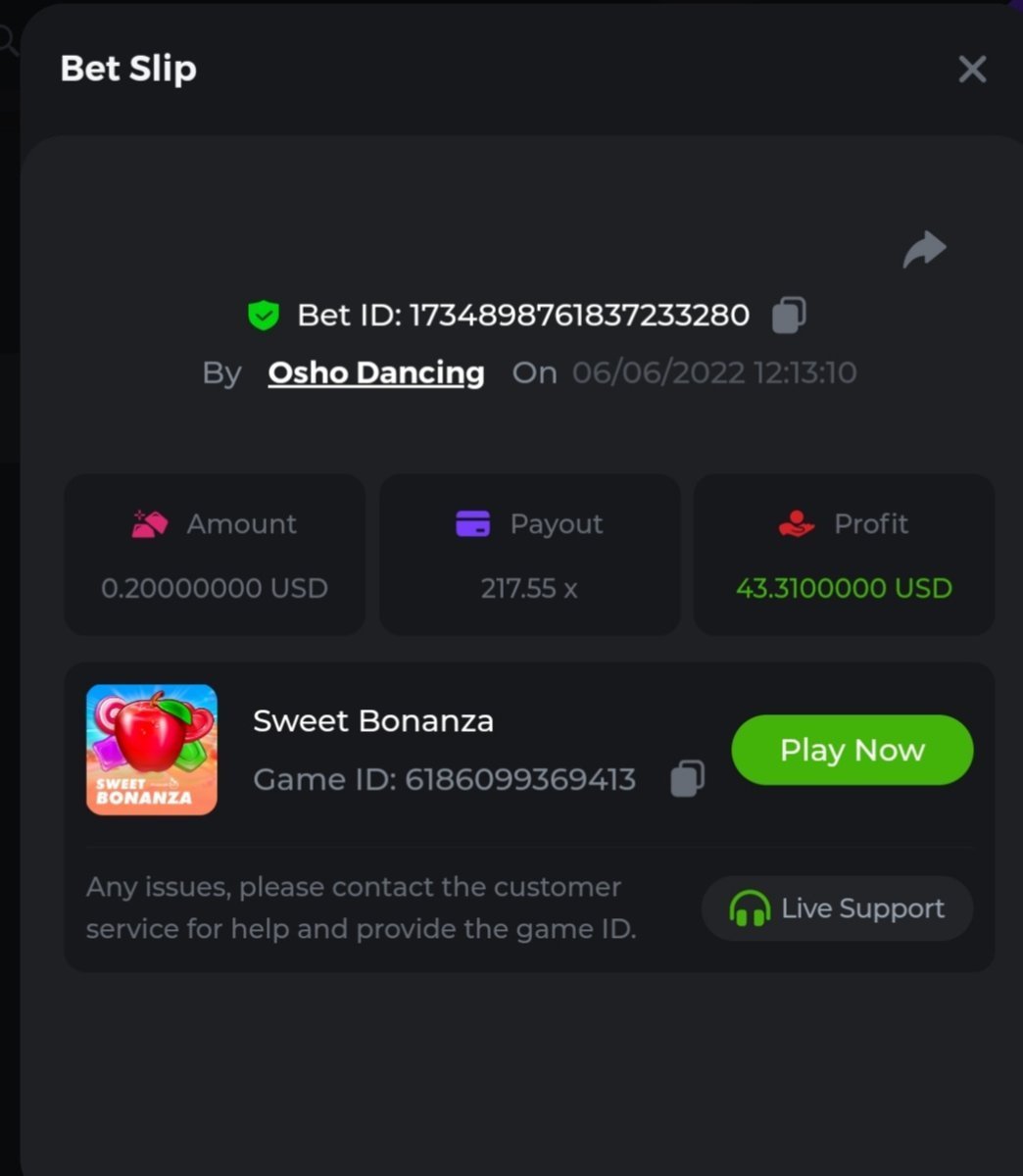Copy the Bet ID number
This screenshot has height=1176, width=1023.
pyautogui.click(x=789, y=316)
